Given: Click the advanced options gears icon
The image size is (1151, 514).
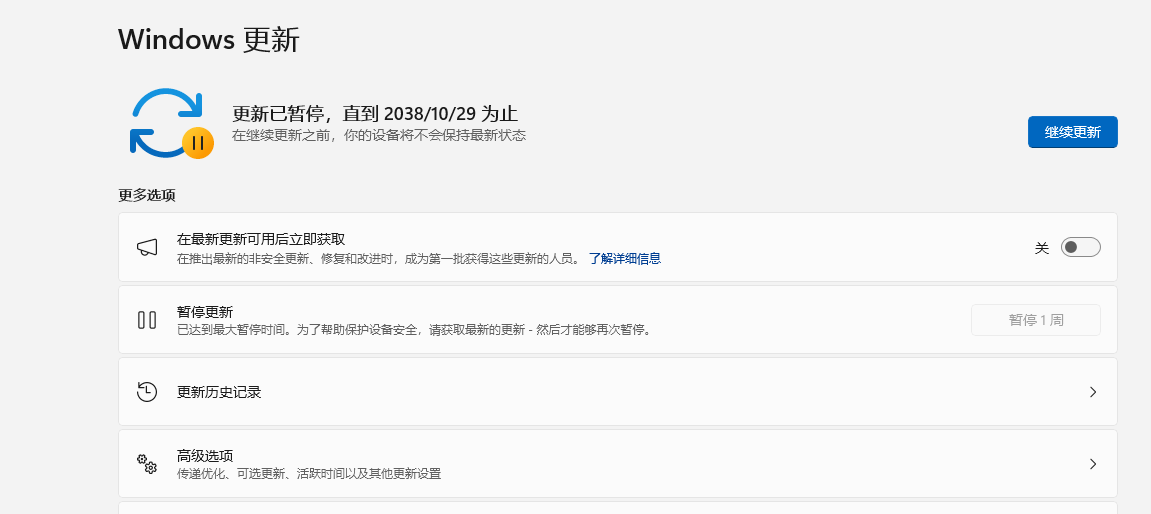Looking at the screenshot, I should coord(147,464).
